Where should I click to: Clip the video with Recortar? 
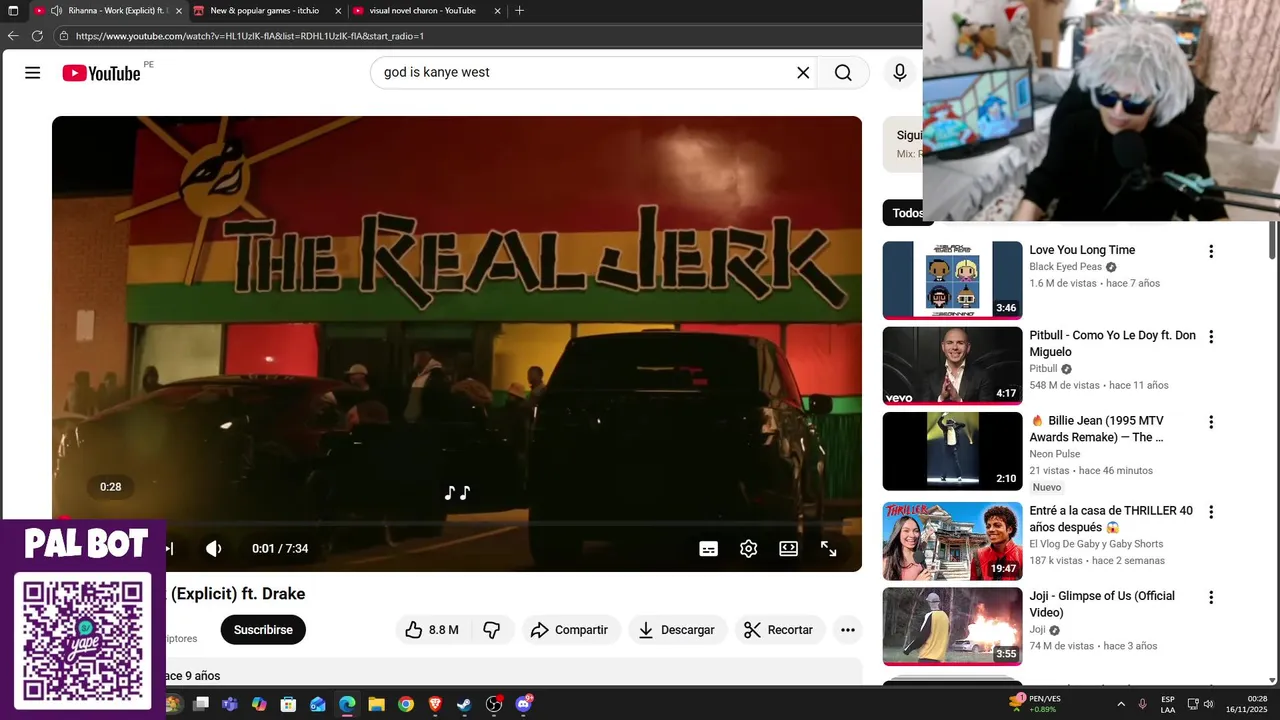pos(780,630)
